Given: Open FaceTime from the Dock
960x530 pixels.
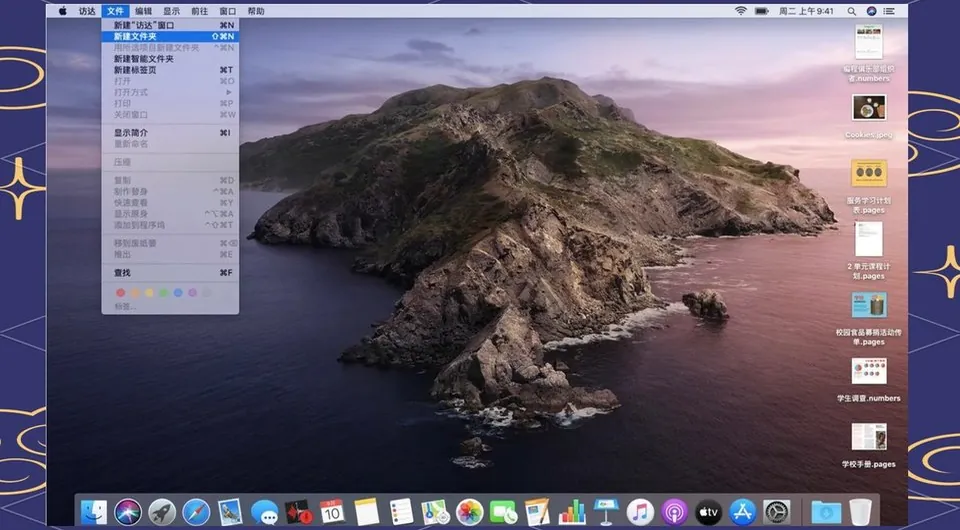Looking at the screenshot, I should (x=504, y=512).
